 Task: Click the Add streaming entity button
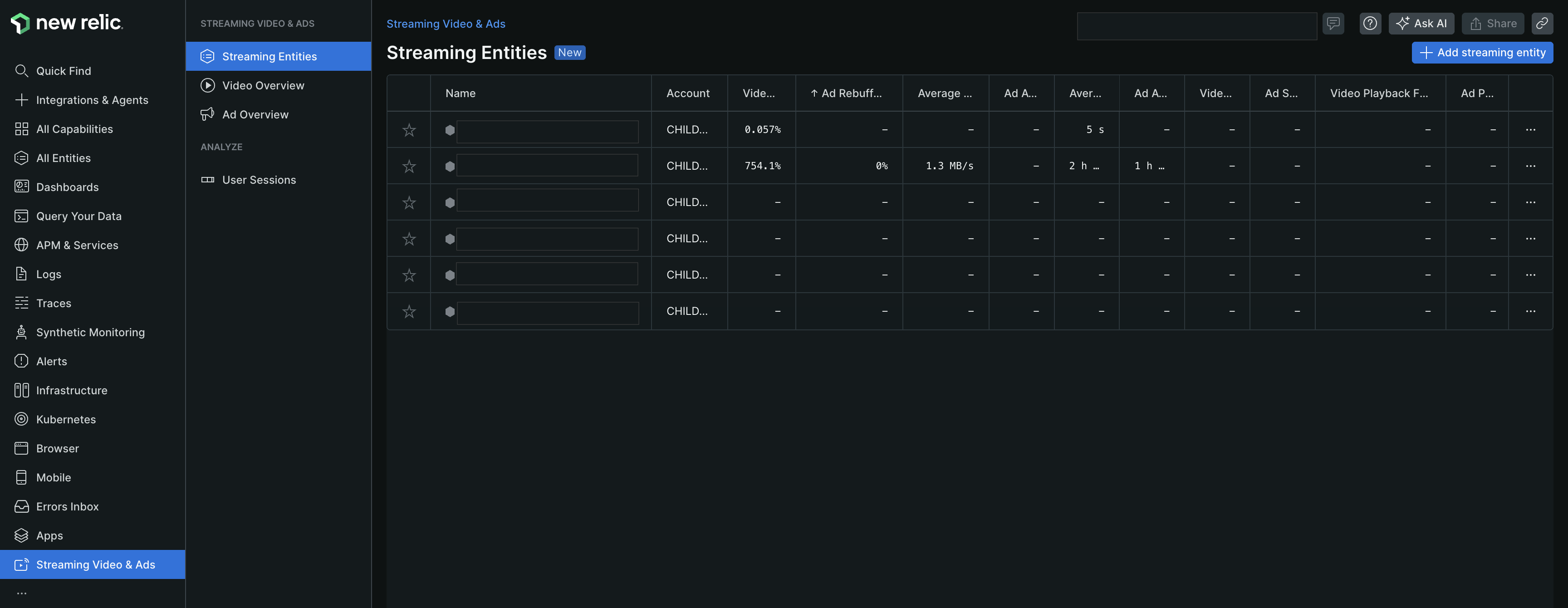1482,53
